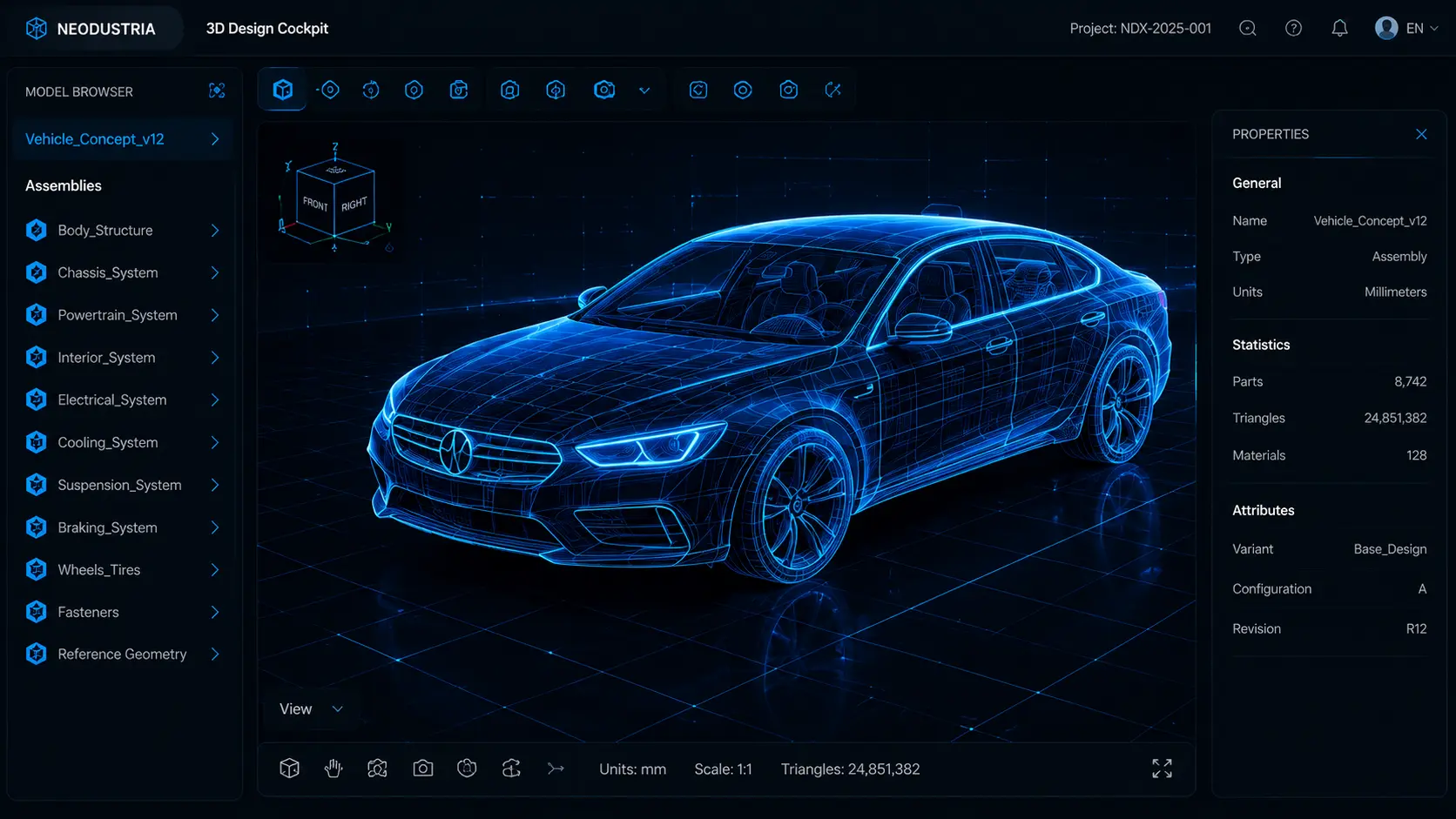Image resolution: width=1456 pixels, height=819 pixels.
Task: Click the Materials value 128
Action: 1417,455
